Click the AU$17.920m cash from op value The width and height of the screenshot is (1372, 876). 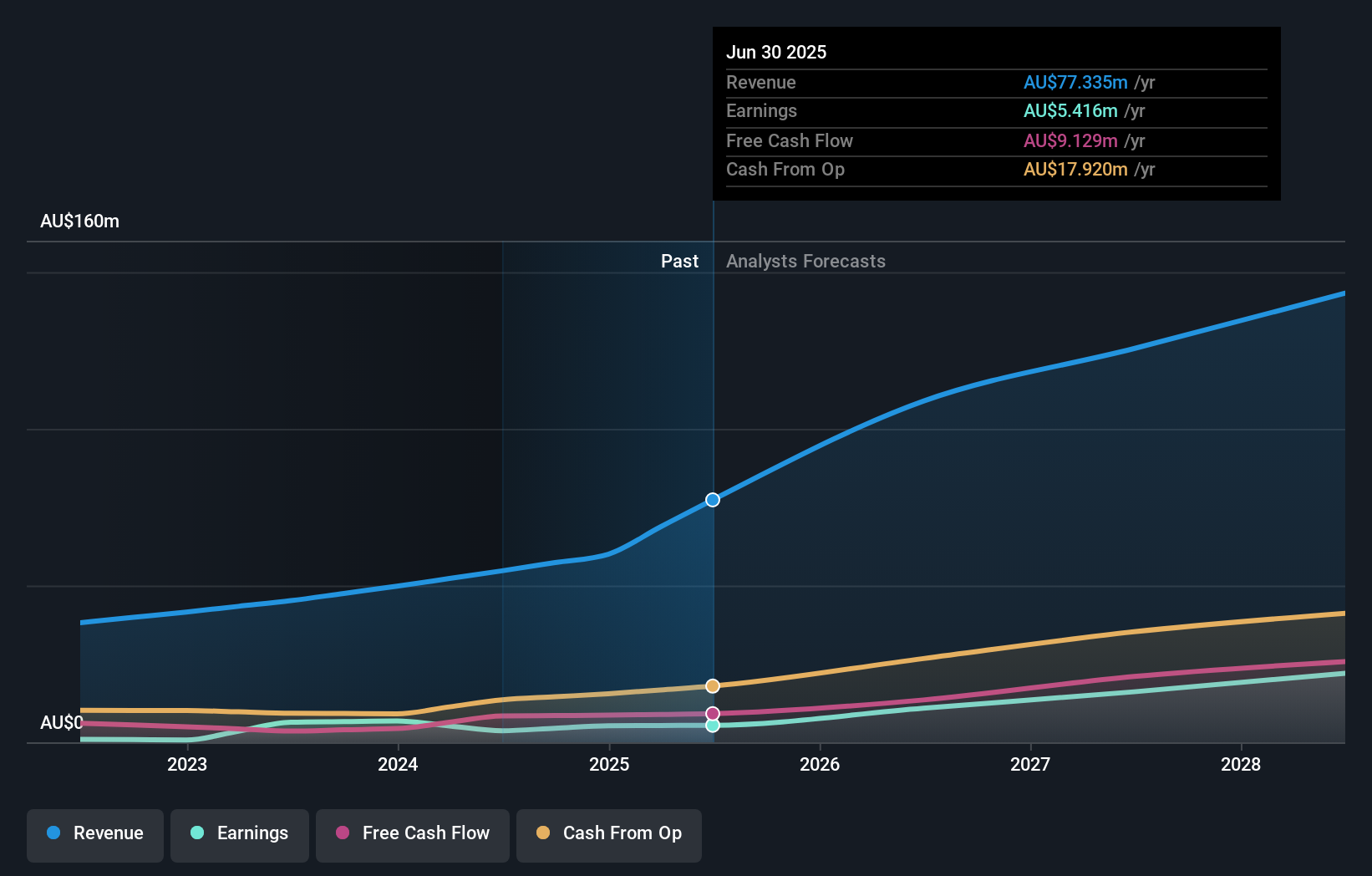click(1075, 169)
